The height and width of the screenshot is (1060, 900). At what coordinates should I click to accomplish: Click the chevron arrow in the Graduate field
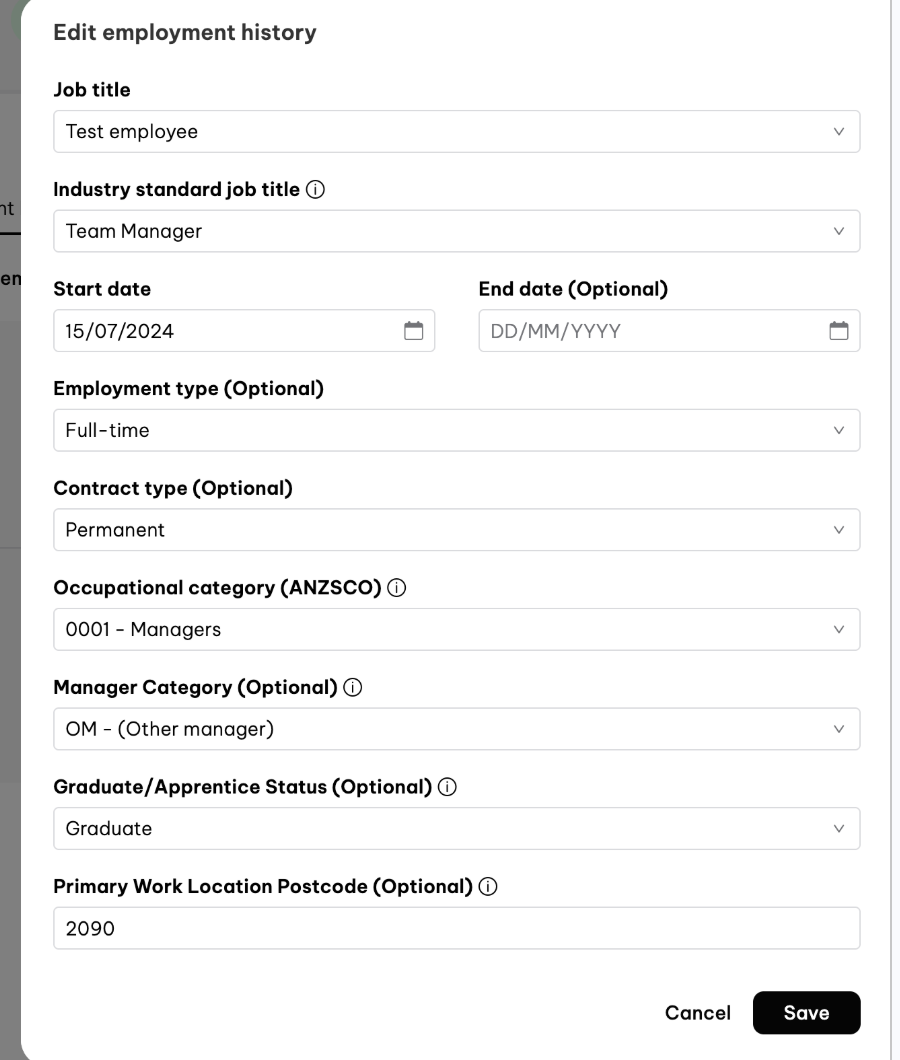click(838, 828)
